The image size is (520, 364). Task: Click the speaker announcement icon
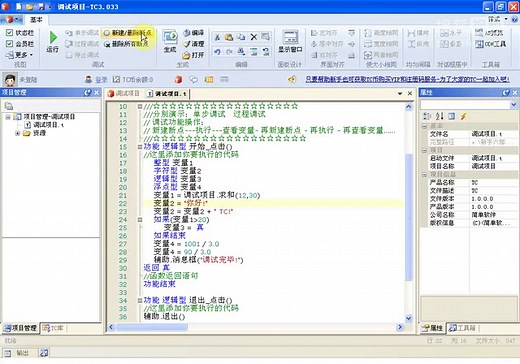[292, 79]
